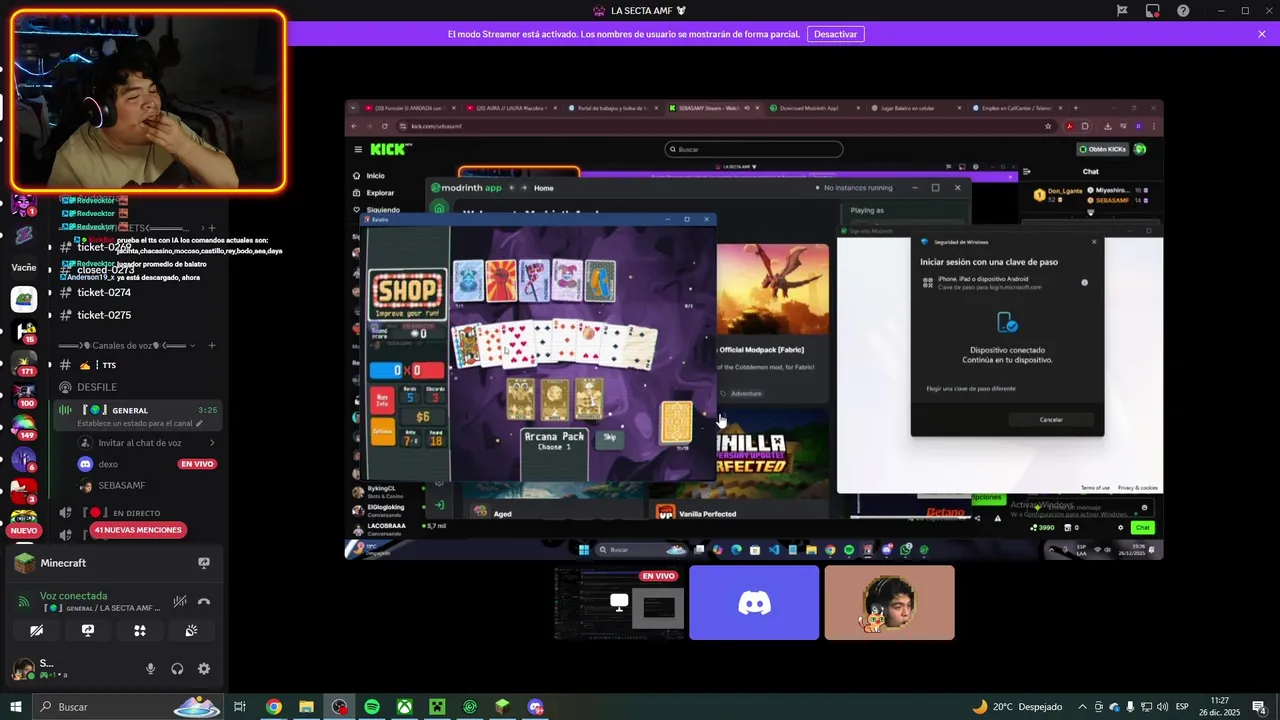Click Desactivar in the Streamer mode banner
The image size is (1280, 720).
click(x=835, y=34)
